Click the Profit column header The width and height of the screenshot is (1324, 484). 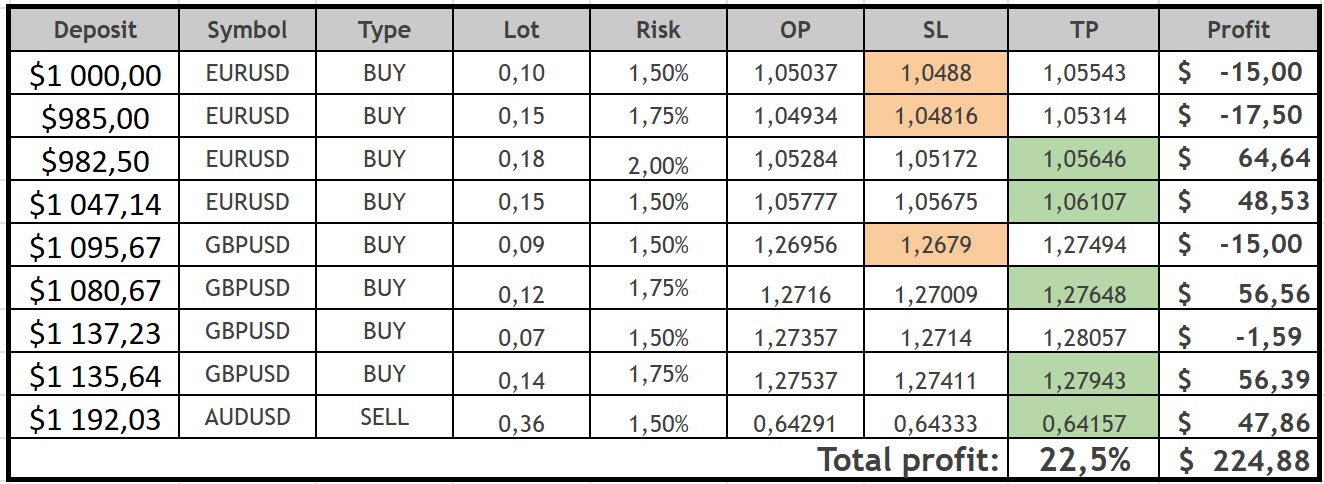click(x=1238, y=30)
